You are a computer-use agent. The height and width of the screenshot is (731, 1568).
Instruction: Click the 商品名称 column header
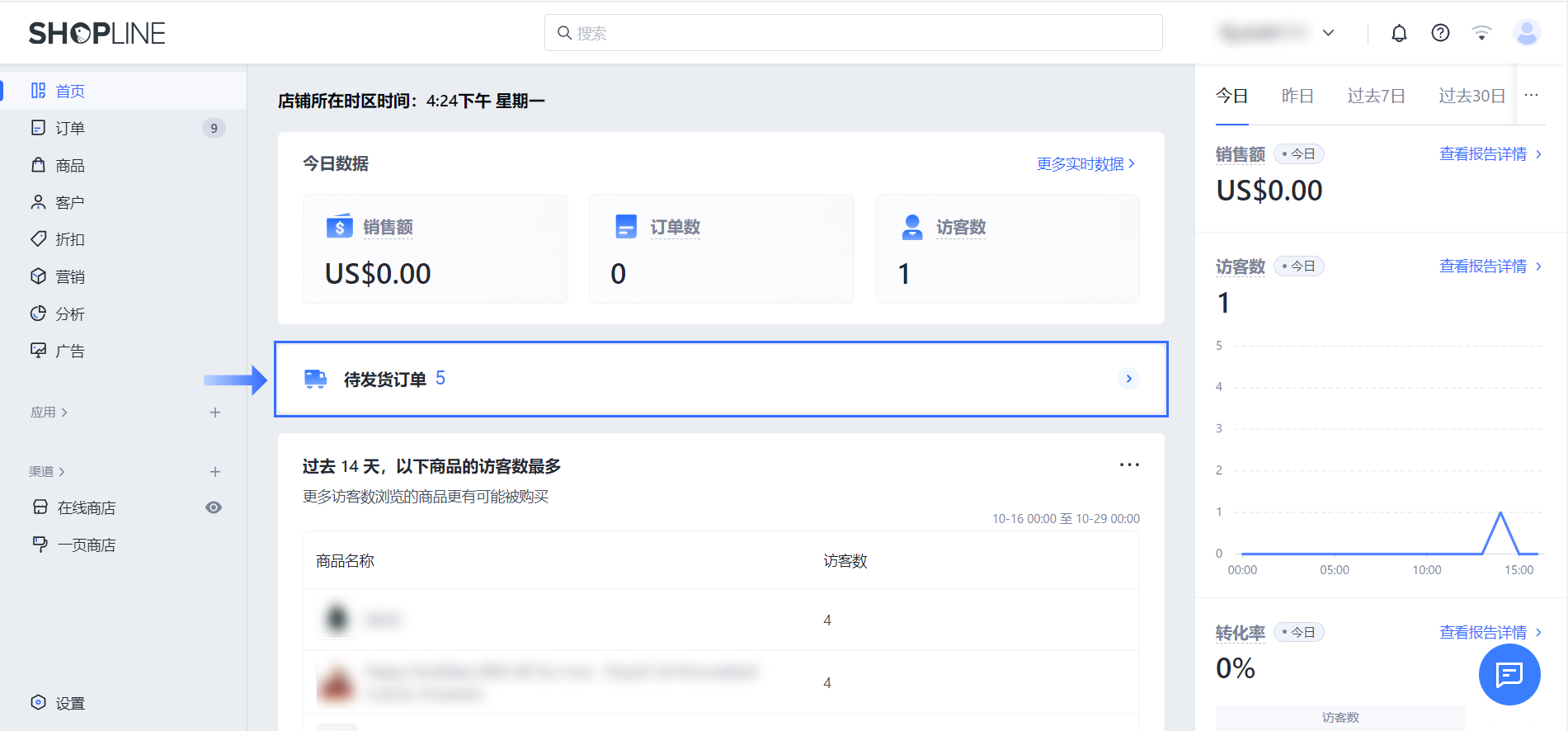(345, 561)
